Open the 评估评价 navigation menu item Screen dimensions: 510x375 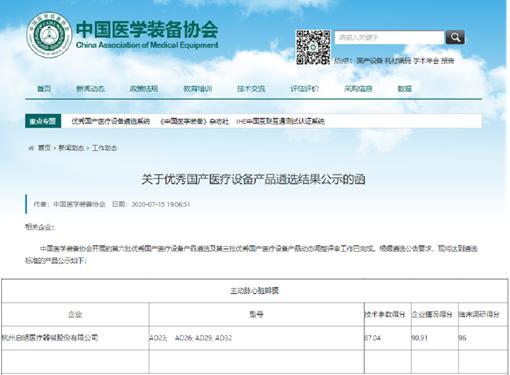[305, 89]
